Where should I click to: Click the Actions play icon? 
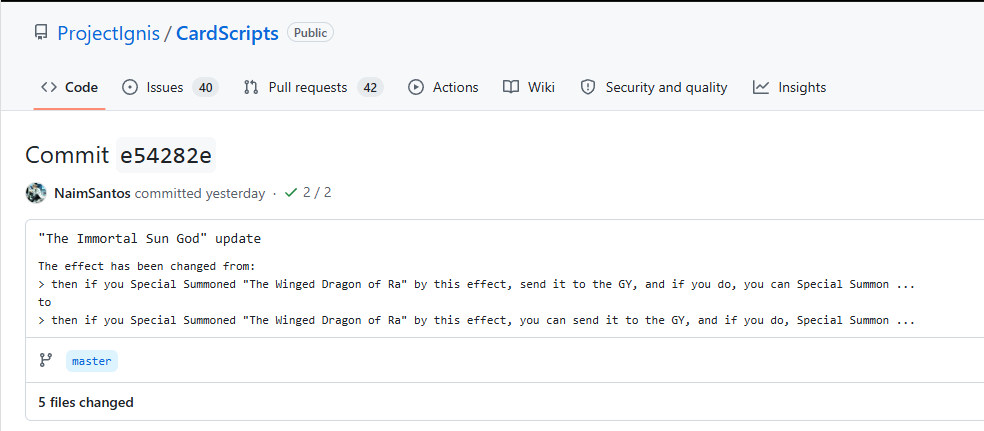415,87
